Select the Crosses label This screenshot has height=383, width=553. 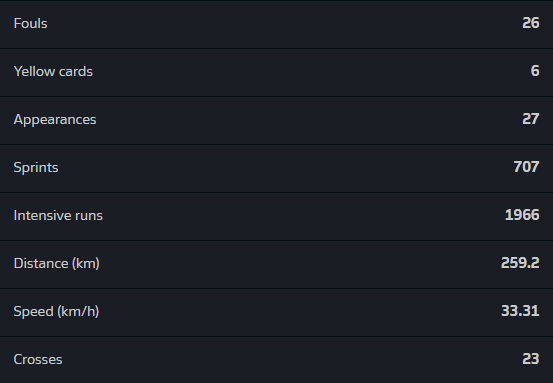tap(38, 360)
